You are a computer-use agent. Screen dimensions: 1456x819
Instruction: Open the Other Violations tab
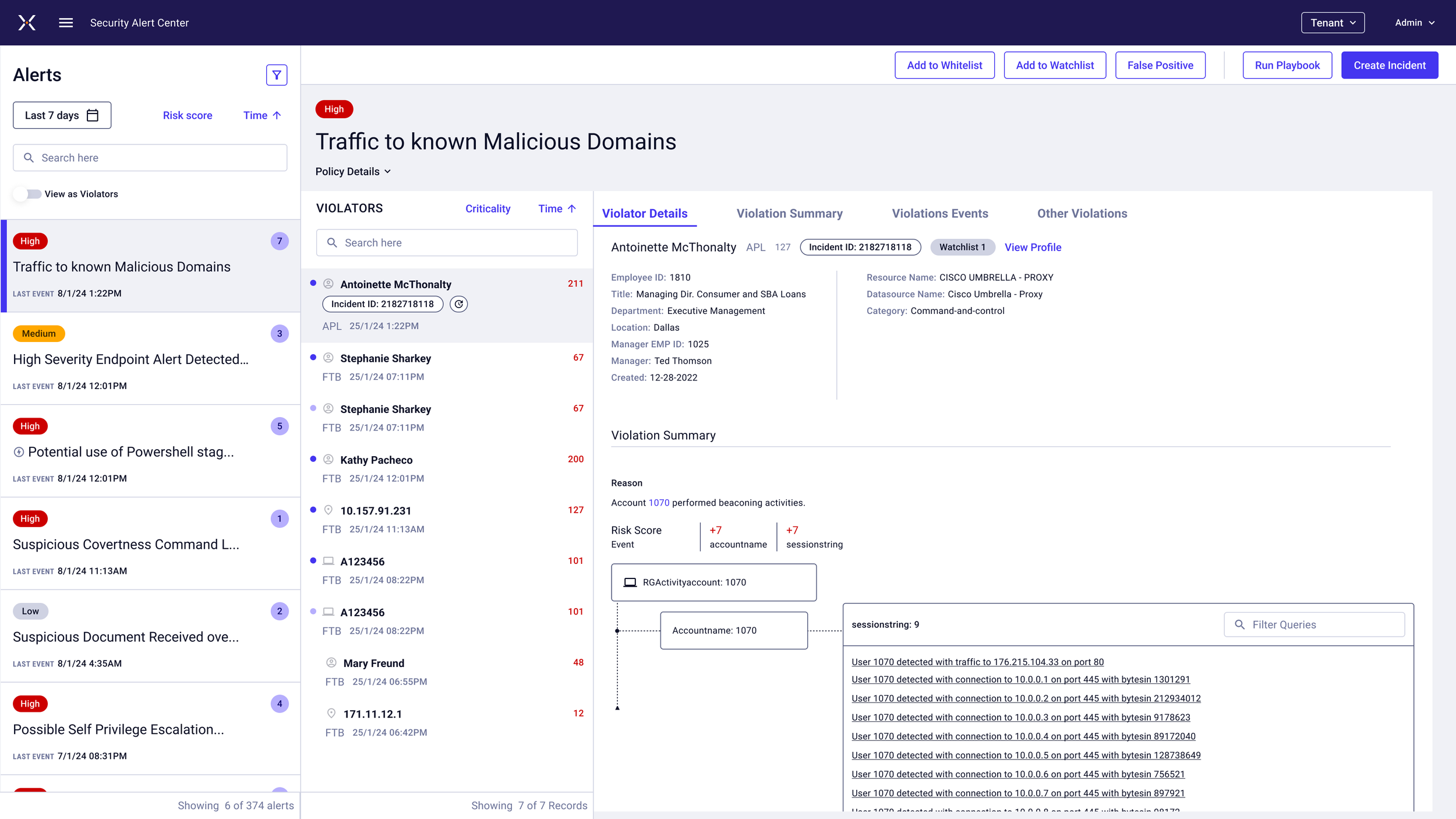(x=1082, y=214)
